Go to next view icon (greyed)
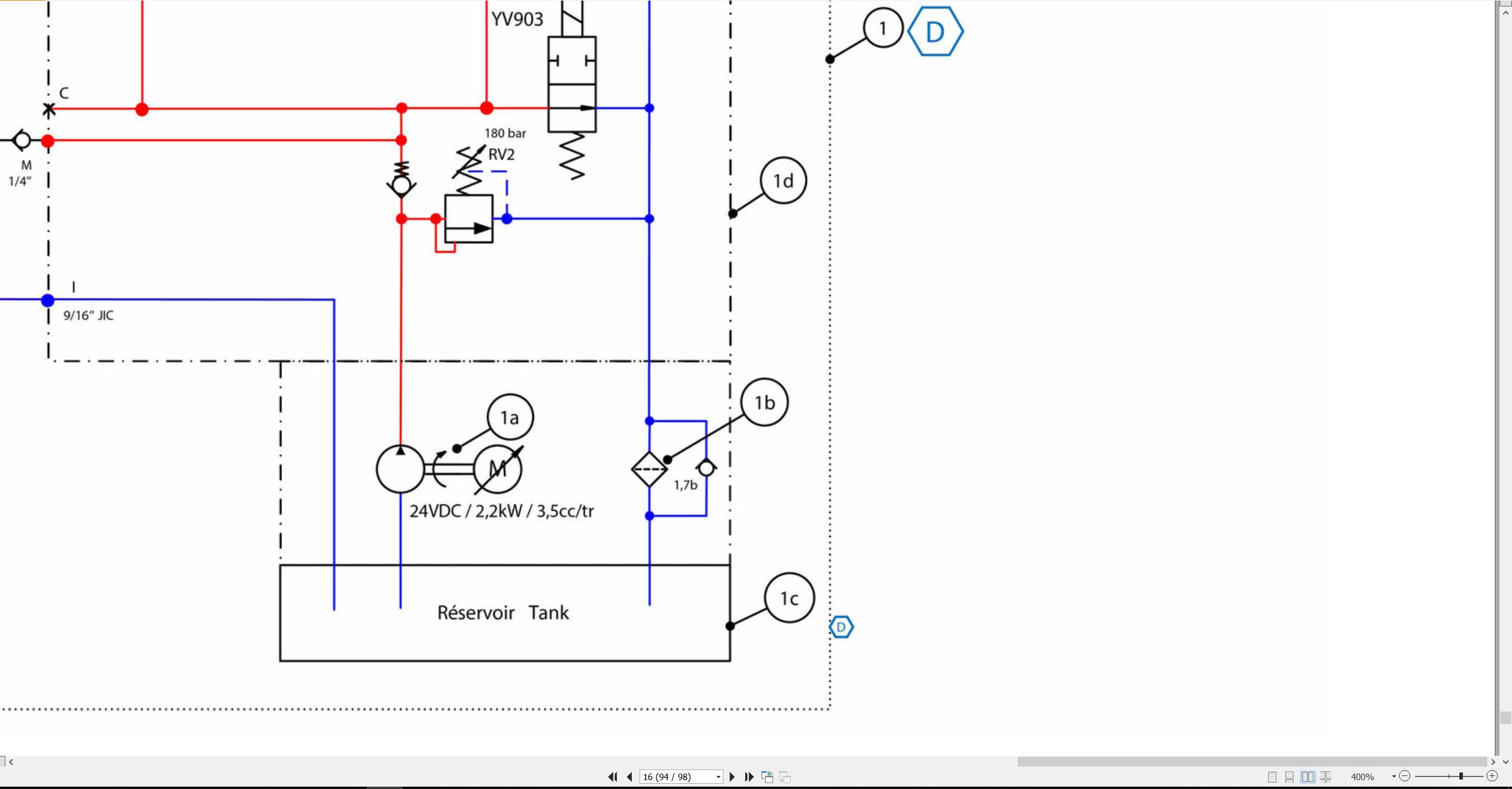This screenshot has height=789, width=1512. tap(785, 777)
